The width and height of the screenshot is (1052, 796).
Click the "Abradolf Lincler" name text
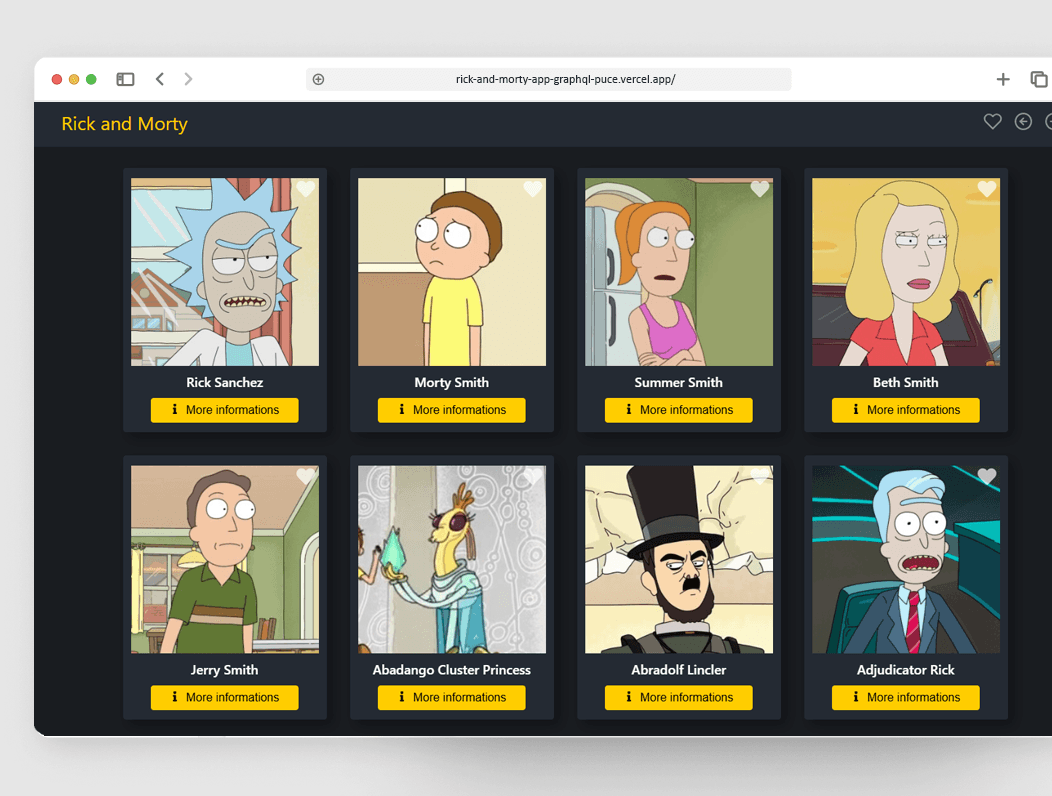click(x=679, y=670)
